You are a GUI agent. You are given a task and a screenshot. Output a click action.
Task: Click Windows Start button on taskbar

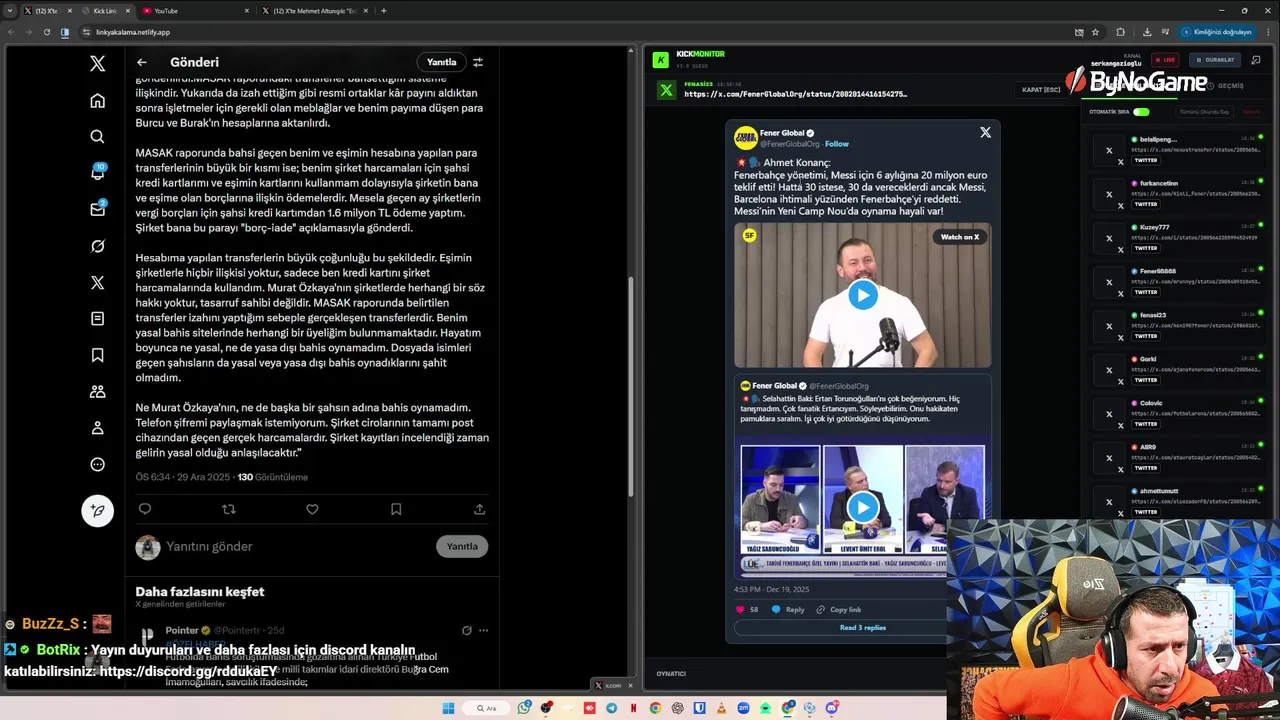pos(448,708)
